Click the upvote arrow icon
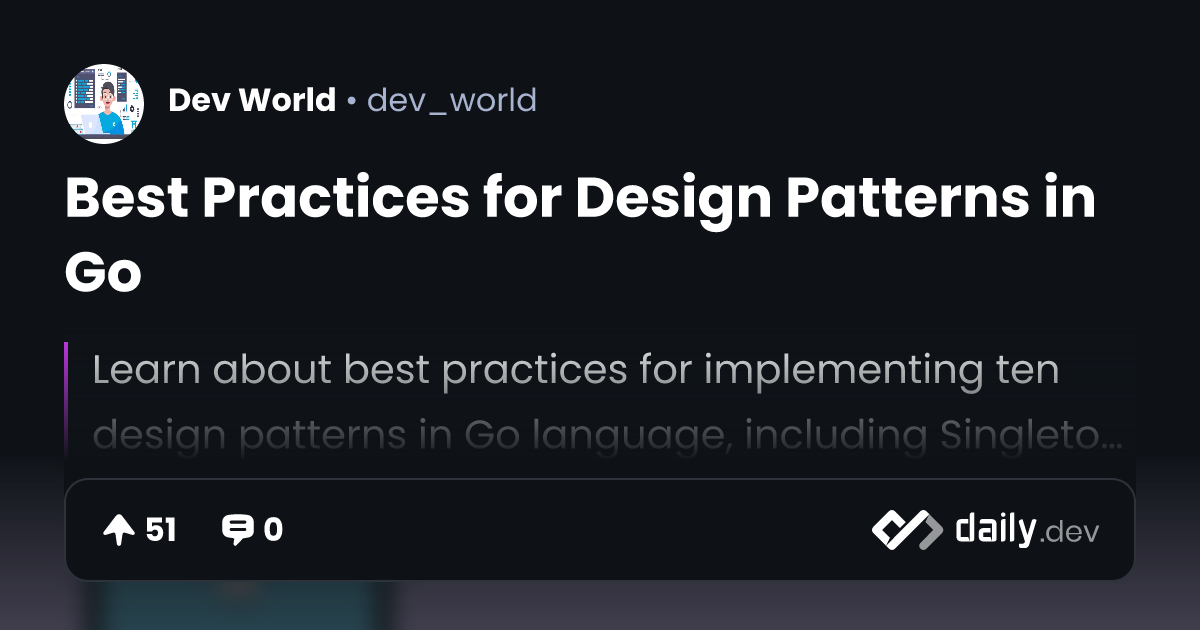 (119, 530)
